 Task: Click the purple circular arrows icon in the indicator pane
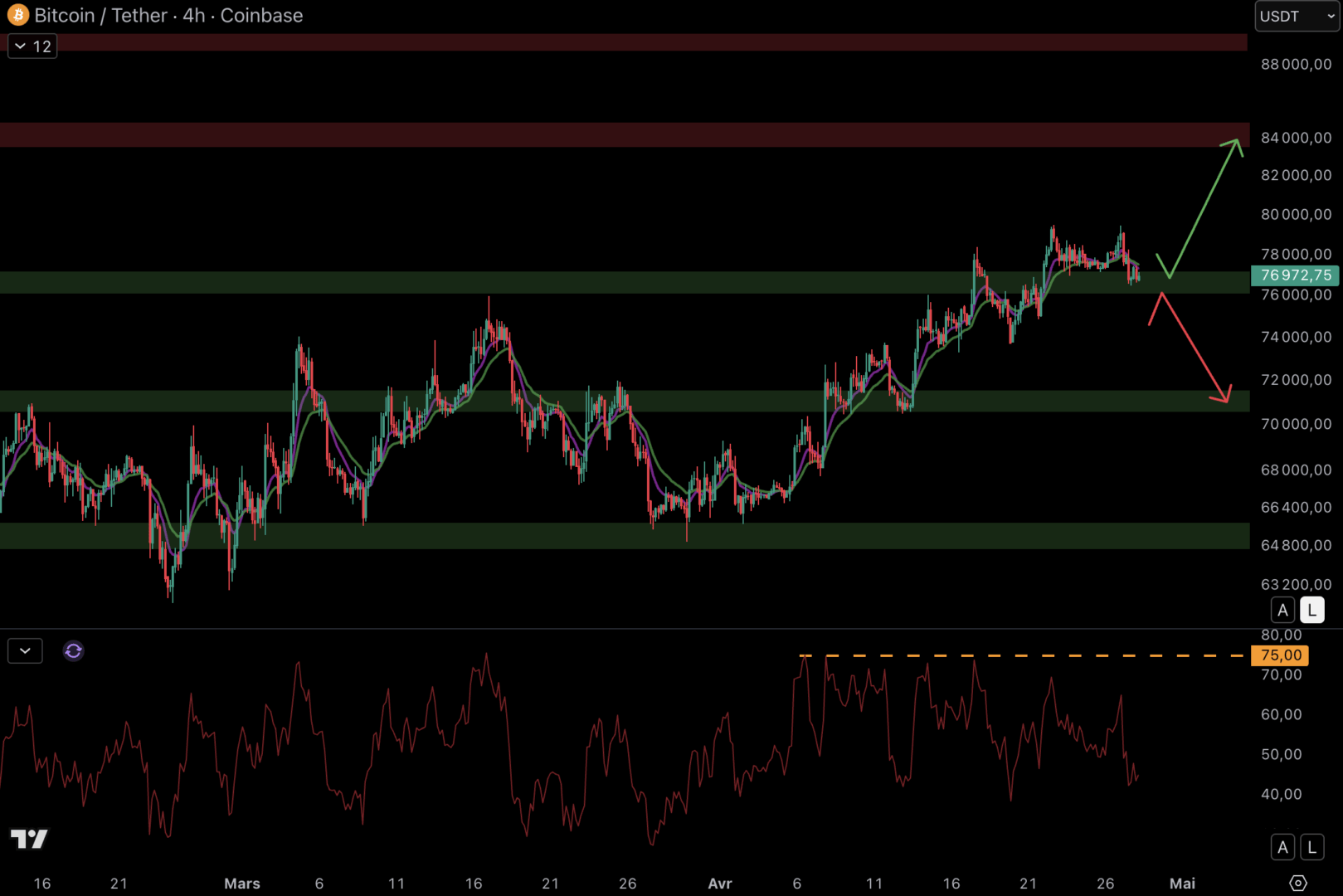coord(73,651)
